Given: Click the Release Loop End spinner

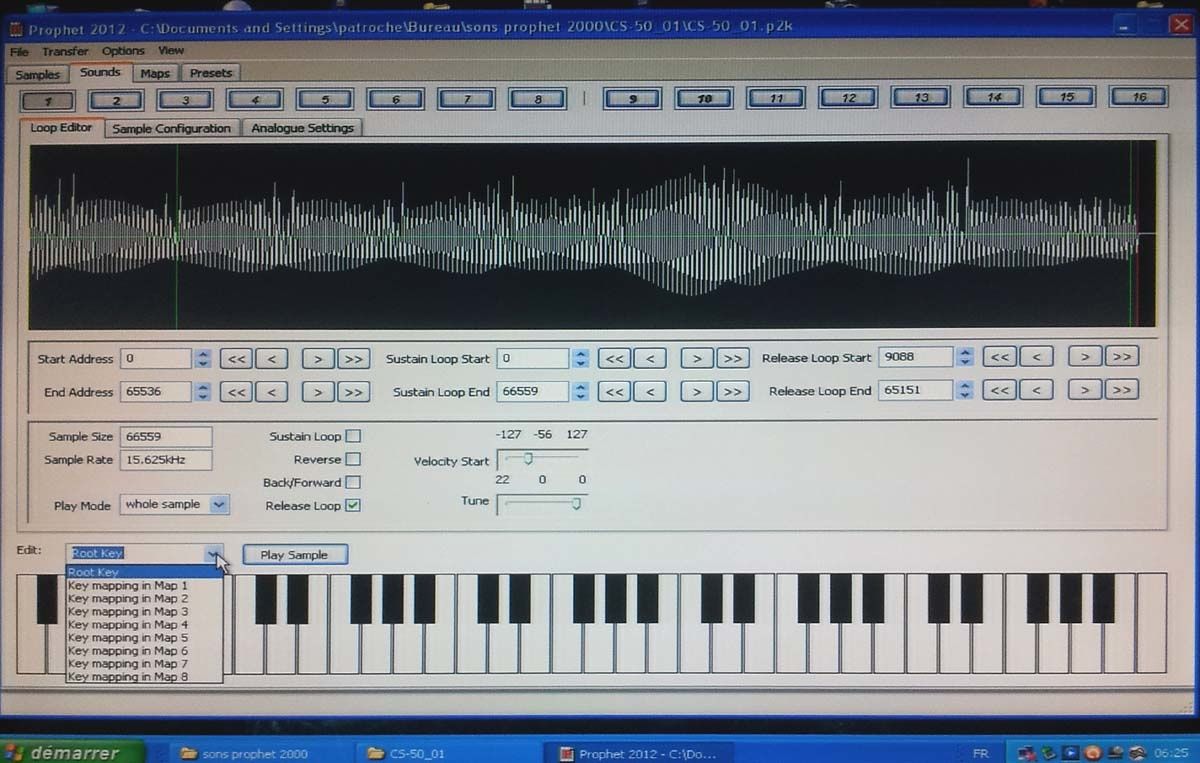Looking at the screenshot, I should (x=965, y=390).
